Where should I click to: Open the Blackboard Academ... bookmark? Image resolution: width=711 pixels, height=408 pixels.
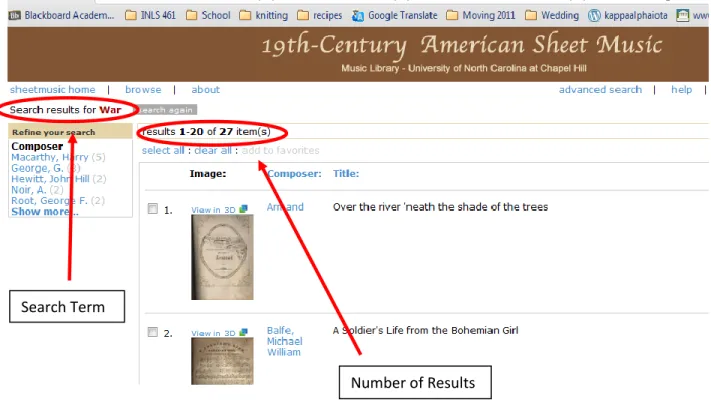click(x=62, y=15)
